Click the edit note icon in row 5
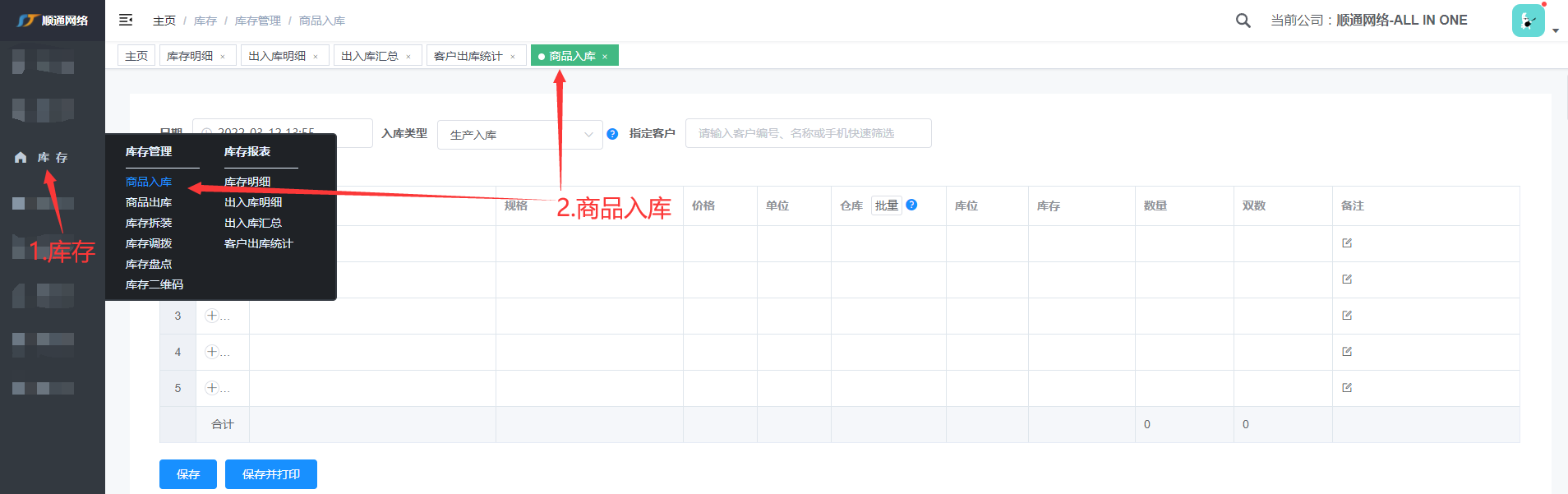The width and height of the screenshot is (1568, 494). [1347, 388]
